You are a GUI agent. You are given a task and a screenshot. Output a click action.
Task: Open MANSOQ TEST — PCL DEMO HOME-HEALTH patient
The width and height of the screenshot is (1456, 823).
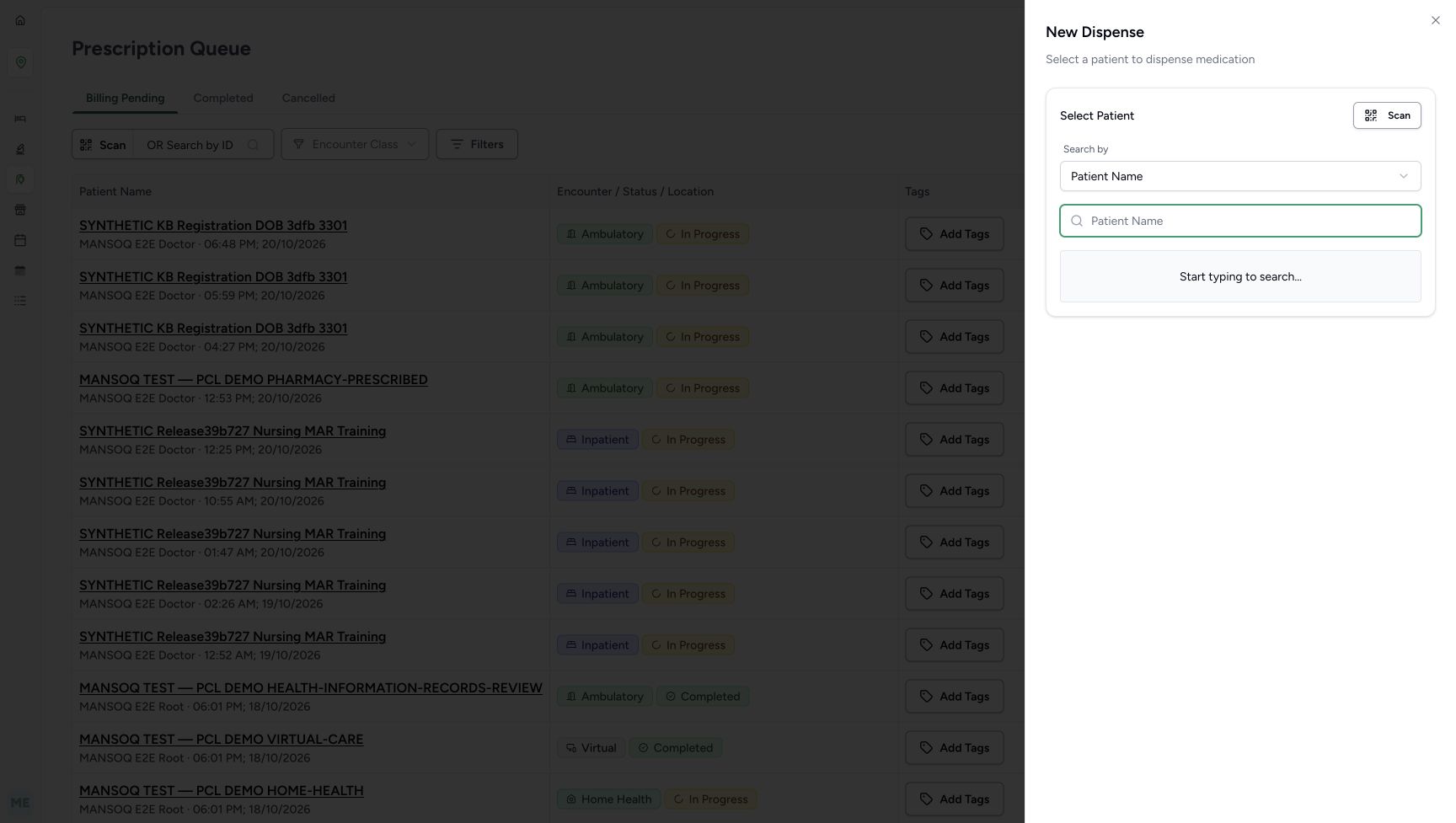tap(221, 791)
